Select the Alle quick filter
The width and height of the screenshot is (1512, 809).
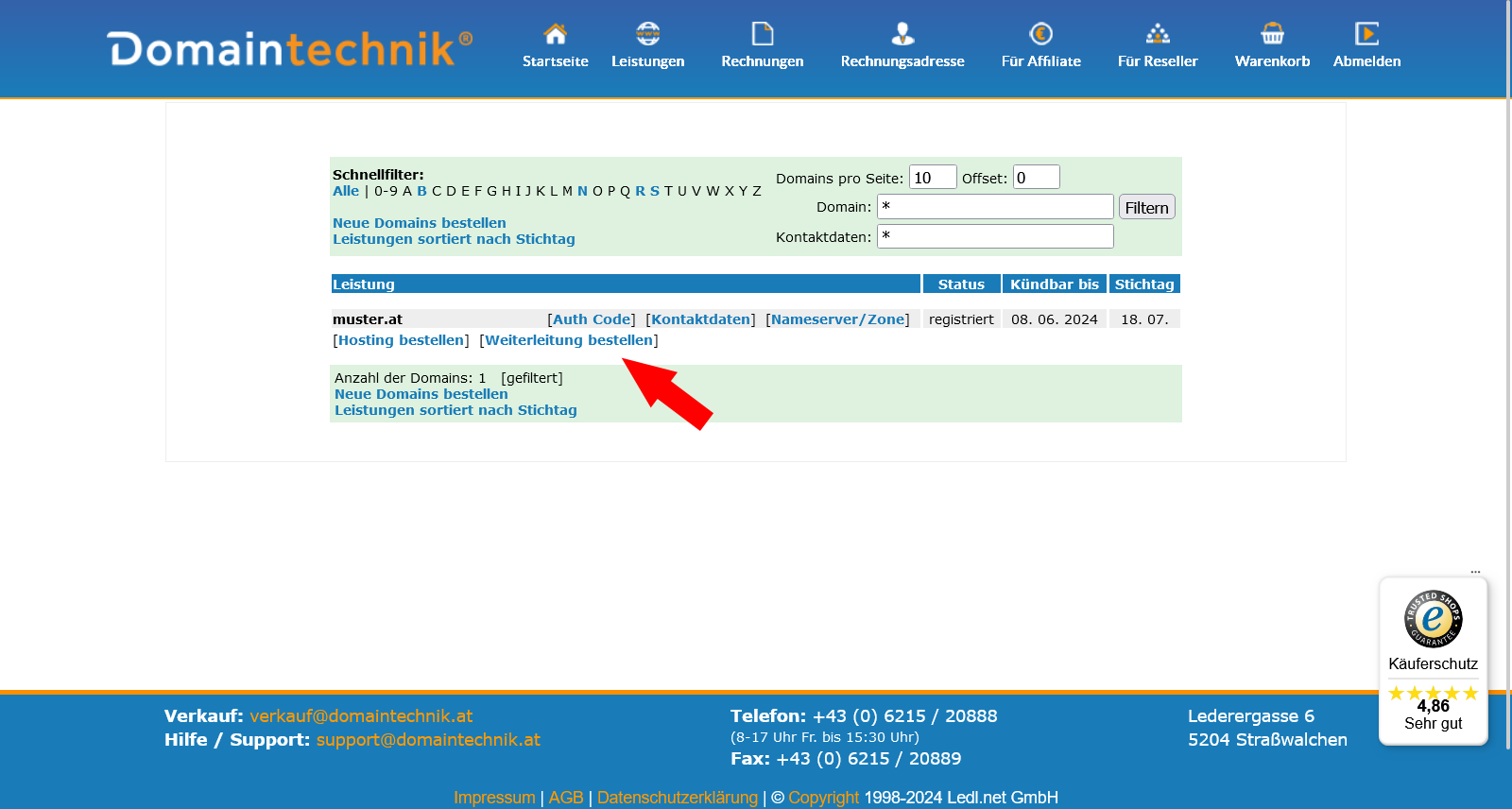click(x=346, y=191)
